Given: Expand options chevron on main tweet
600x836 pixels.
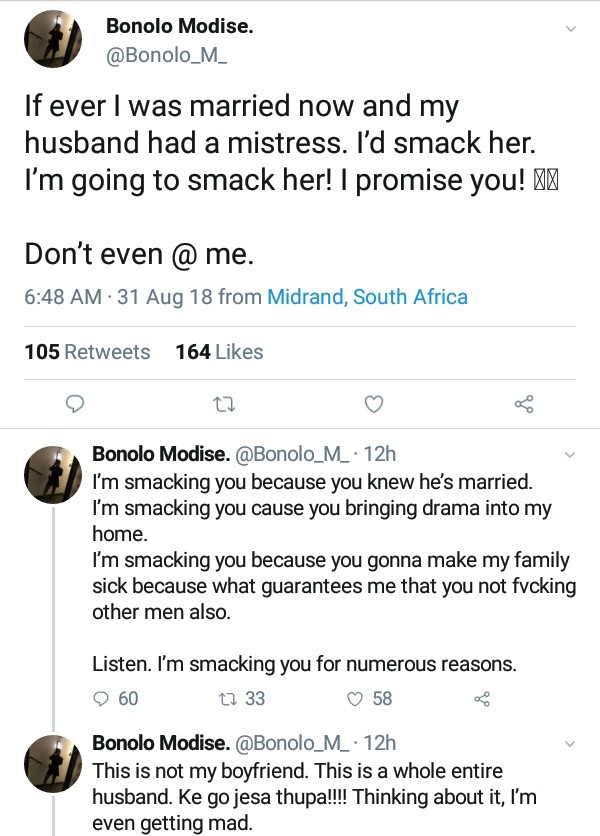Looking at the screenshot, I should pyautogui.click(x=571, y=29).
